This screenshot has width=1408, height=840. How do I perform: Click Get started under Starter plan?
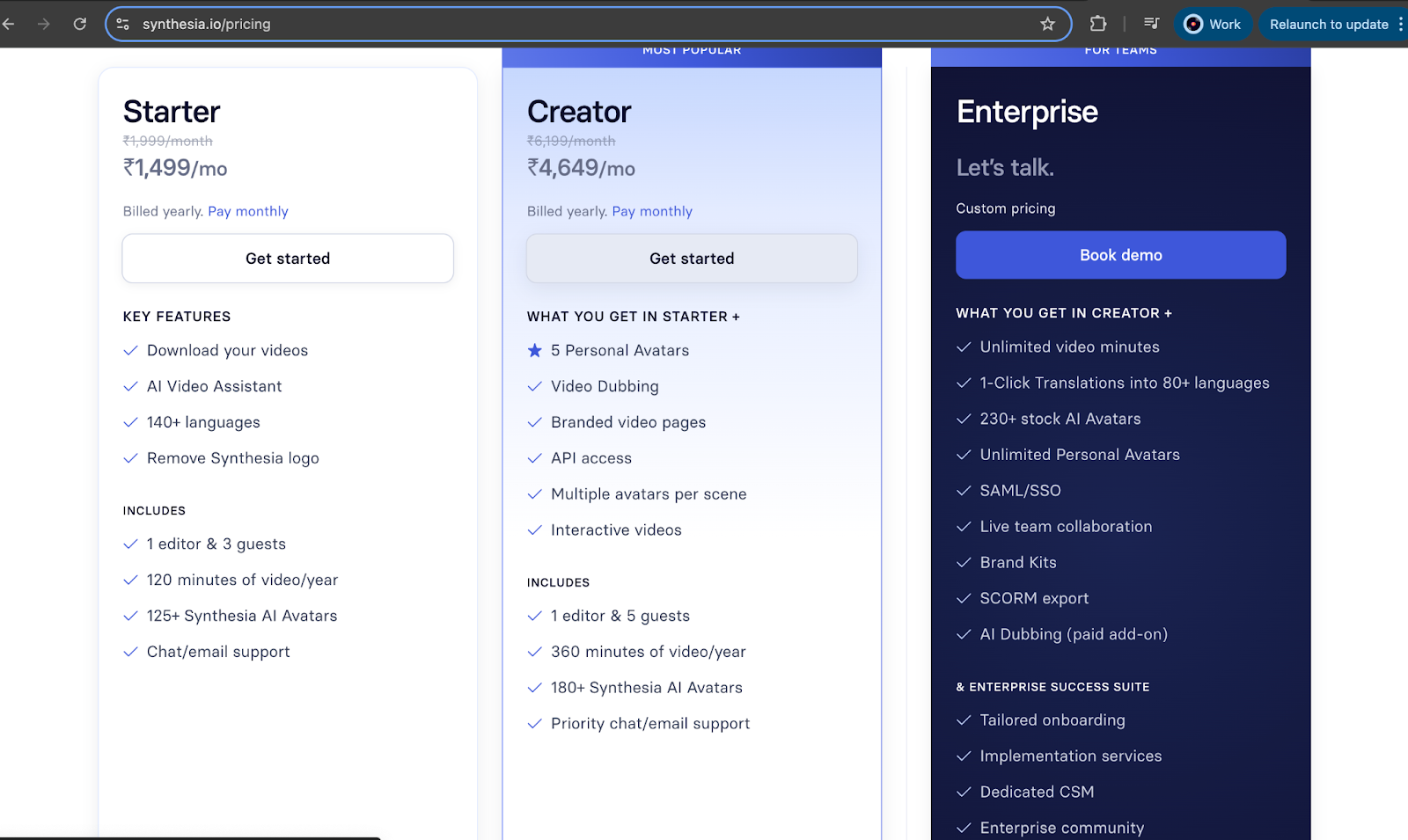tap(288, 259)
